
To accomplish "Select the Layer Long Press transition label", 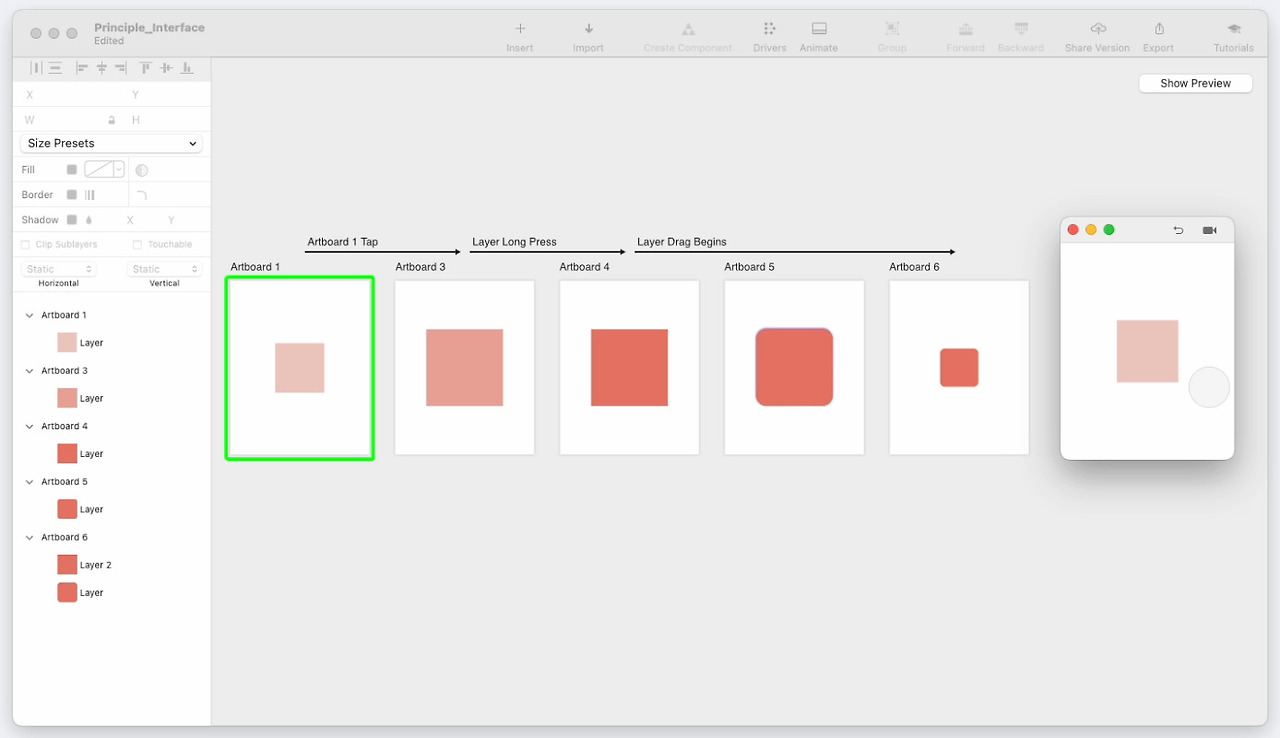I will click(514, 242).
